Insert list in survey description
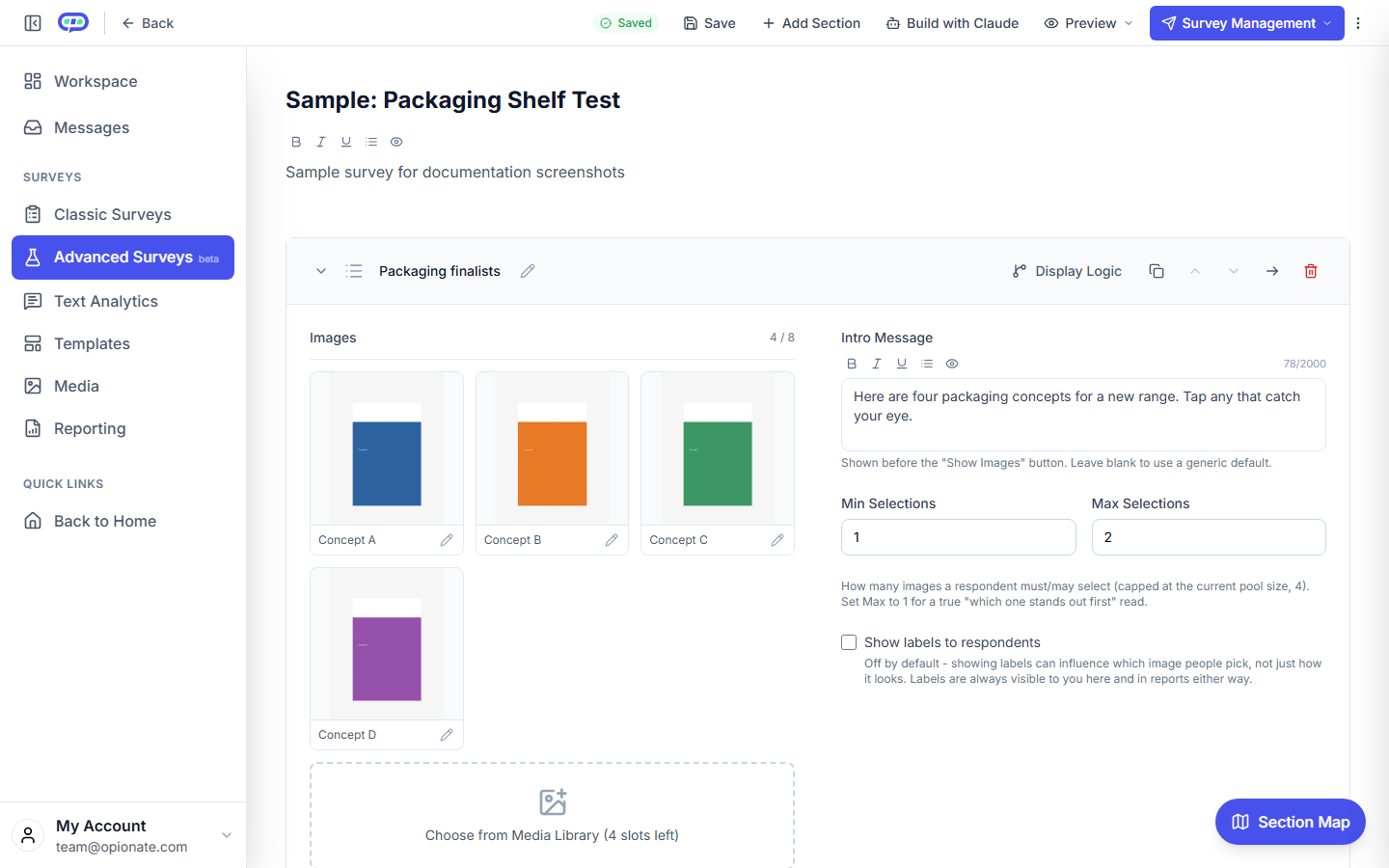The height and width of the screenshot is (868, 1389). click(x=371, y=142)
